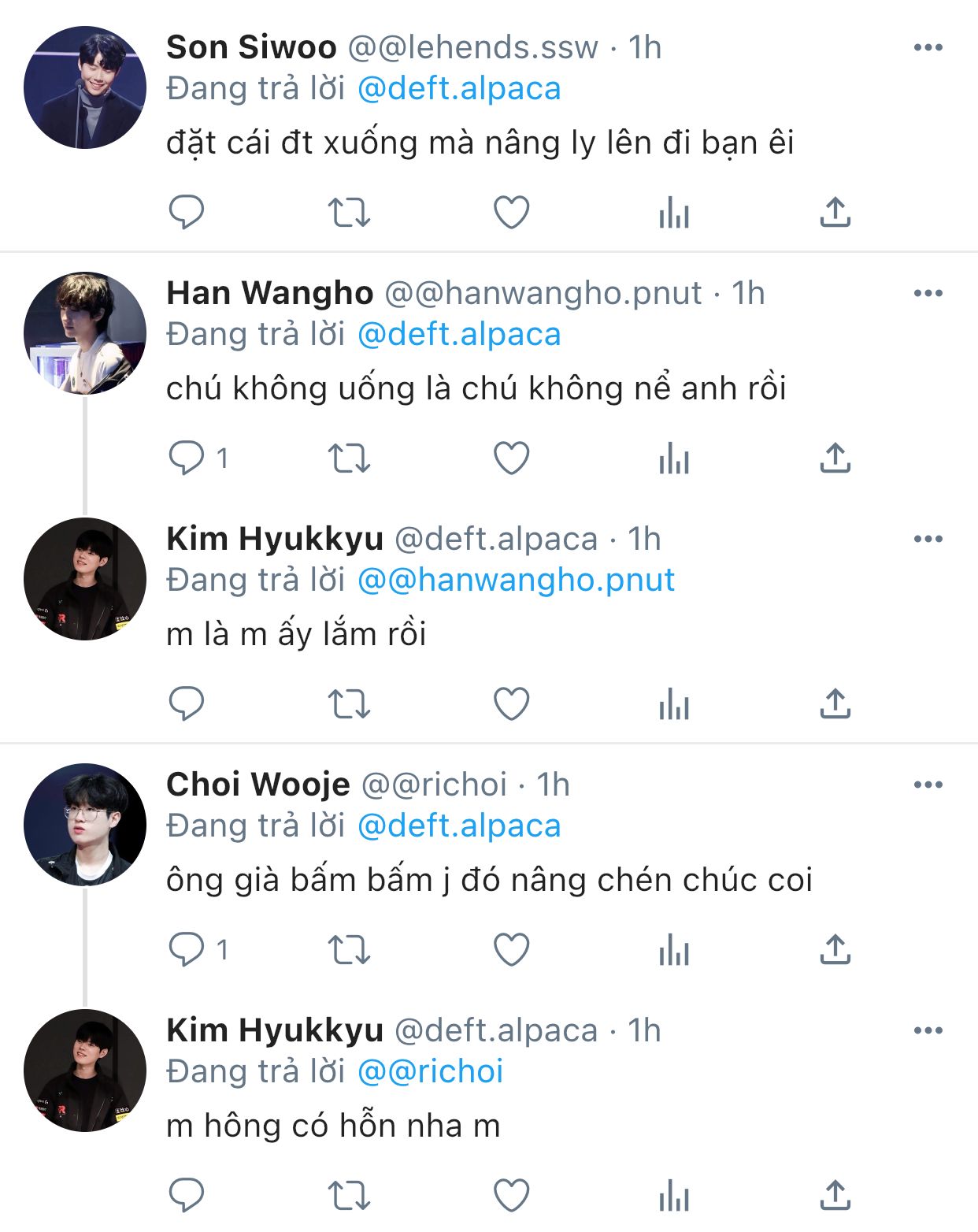Reply to Son Siwoo's tweet
The image size is (978, 1232).
(187, 212)
